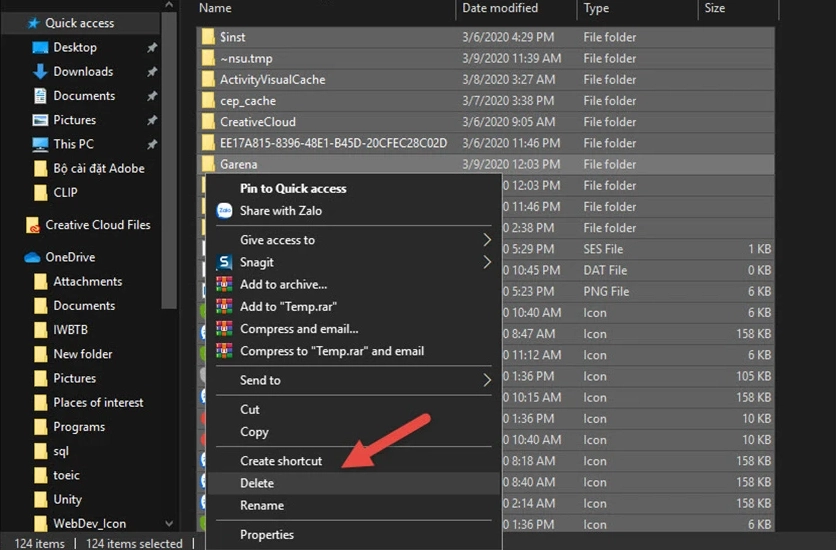Click Compress to "Temp.rar" and email

tap(332, 351)
